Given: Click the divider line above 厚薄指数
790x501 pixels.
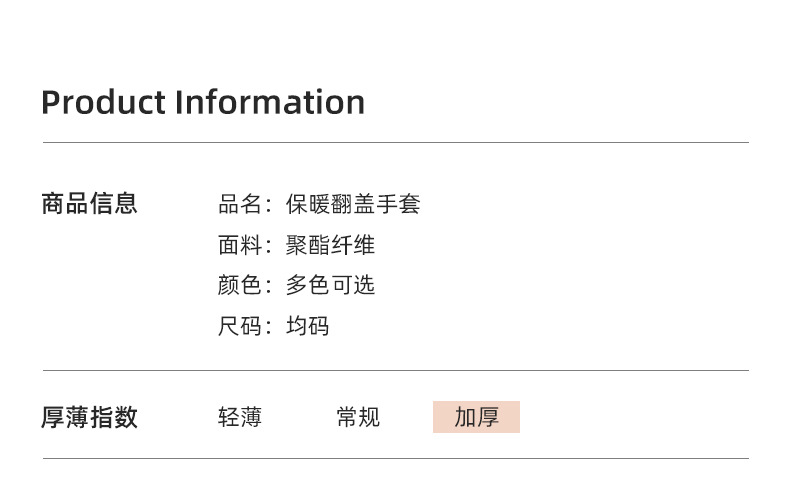Looking at the screenshot, I should tap(395, 371).
